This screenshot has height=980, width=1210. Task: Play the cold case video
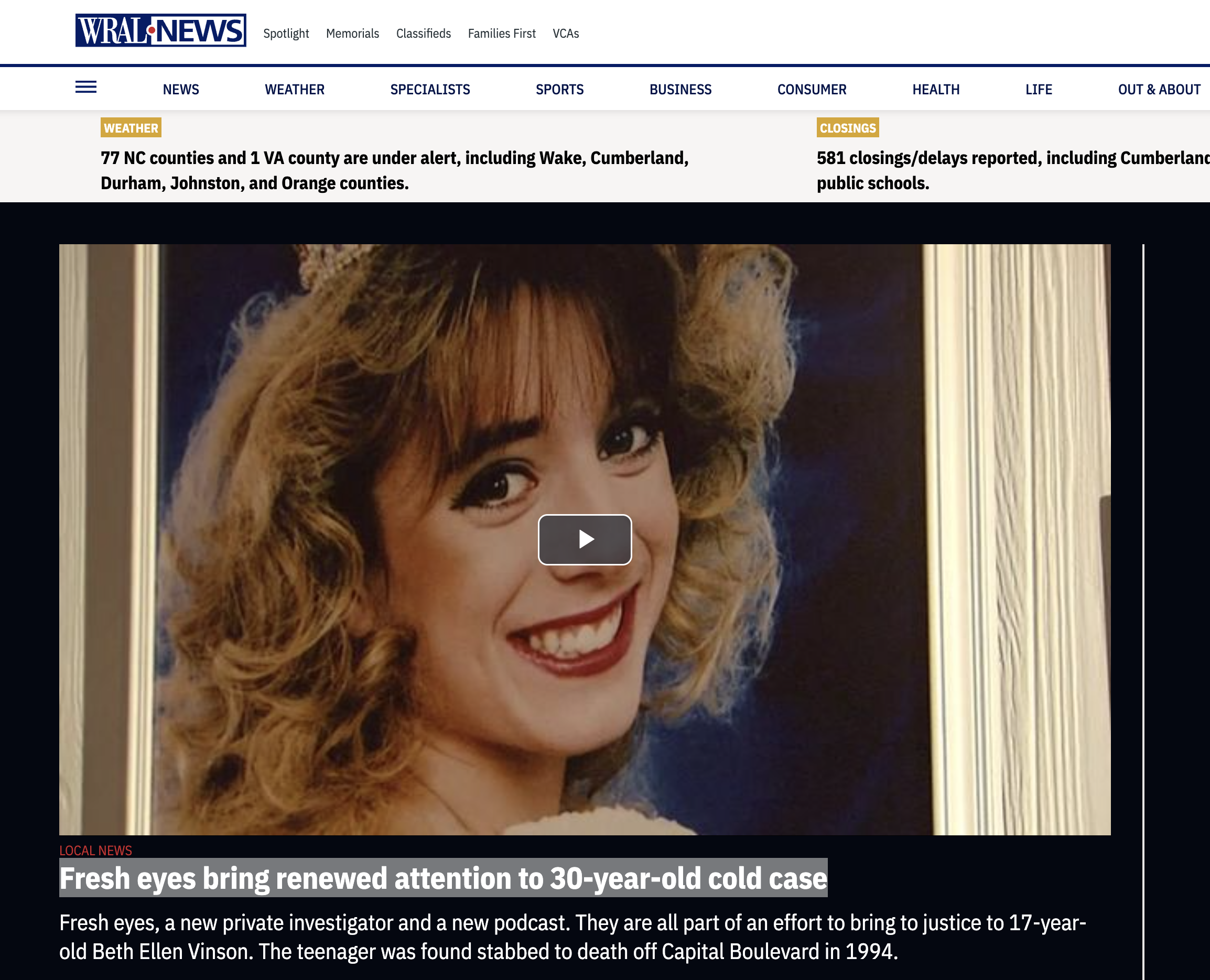point(585,539)
